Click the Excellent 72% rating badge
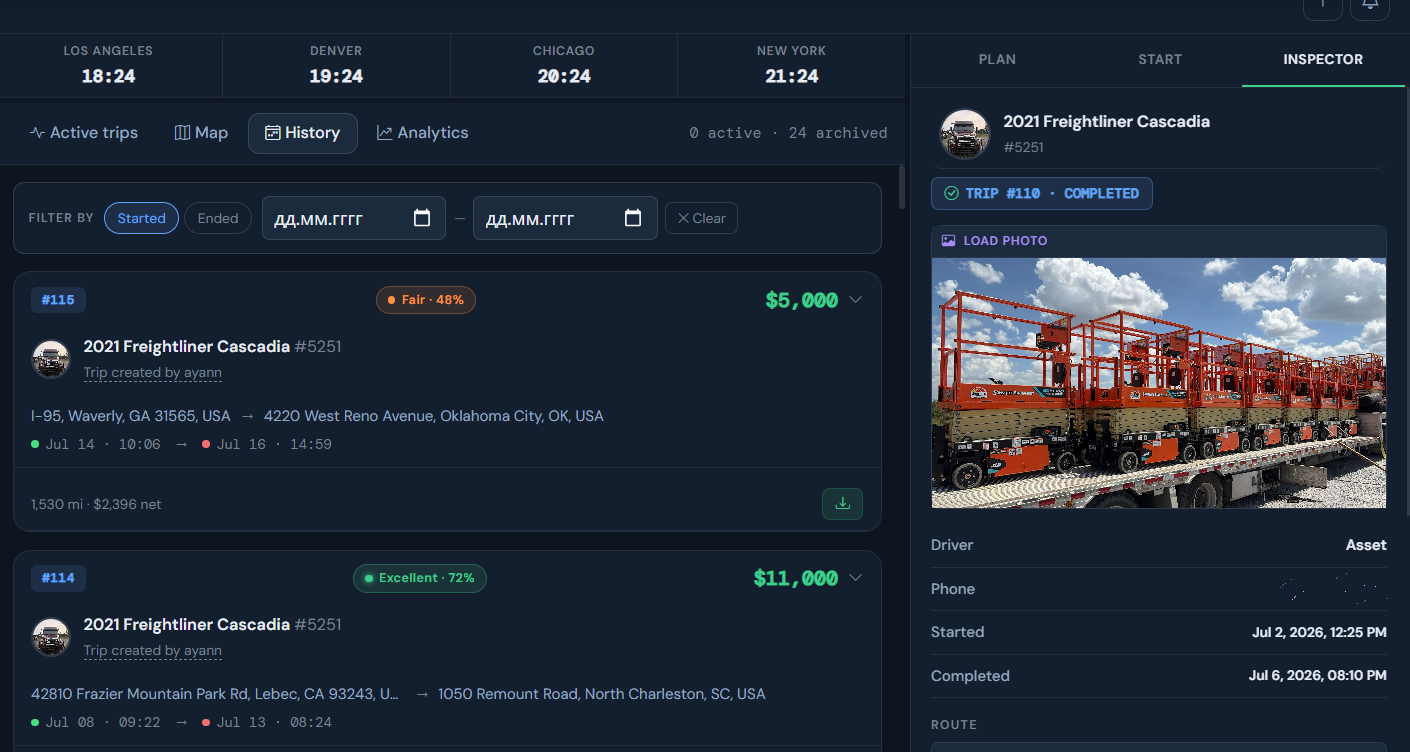The height and width of the screenshot is (752, 1410). click(x=420, y=578)
